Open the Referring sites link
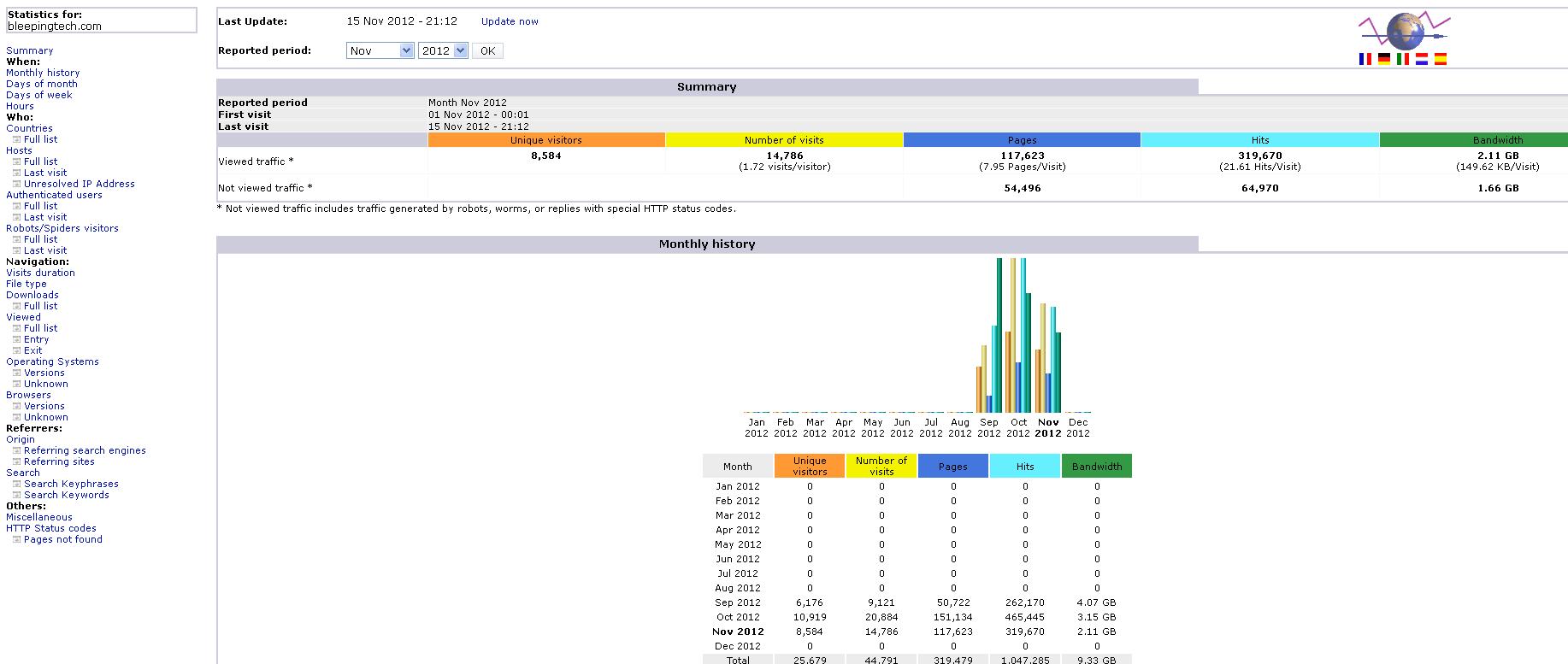This screenshot has height=664, width=1568. coord(59,461)
